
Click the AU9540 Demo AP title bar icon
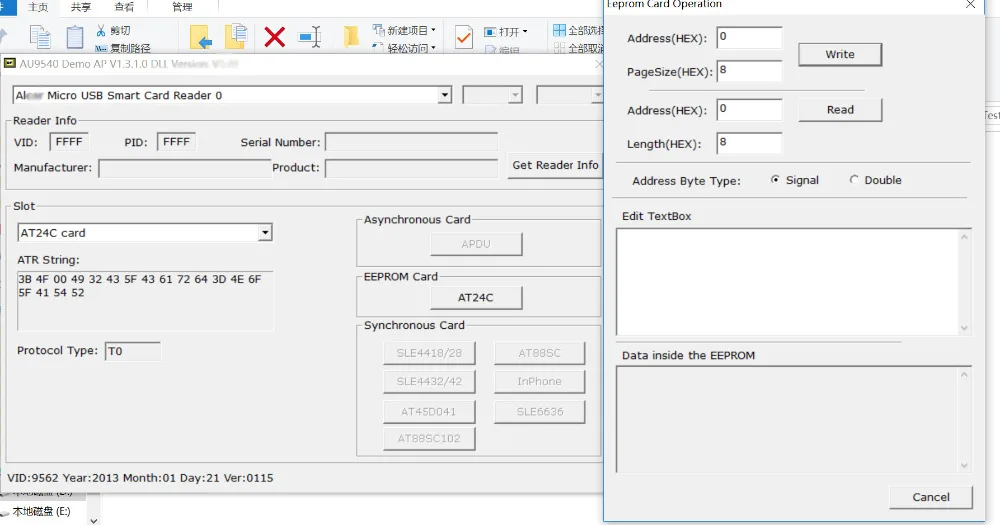pyautogui.click(x=10, y=63)
